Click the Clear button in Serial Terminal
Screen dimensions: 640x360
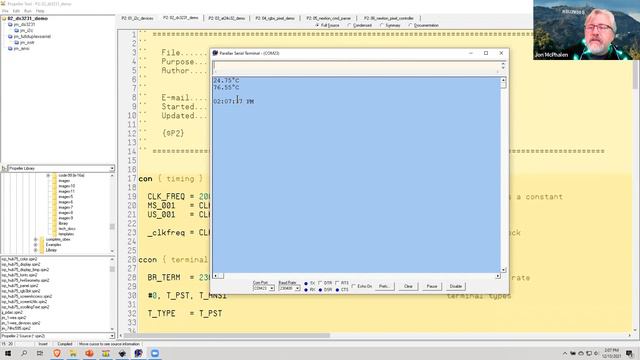tap(408, 287)
